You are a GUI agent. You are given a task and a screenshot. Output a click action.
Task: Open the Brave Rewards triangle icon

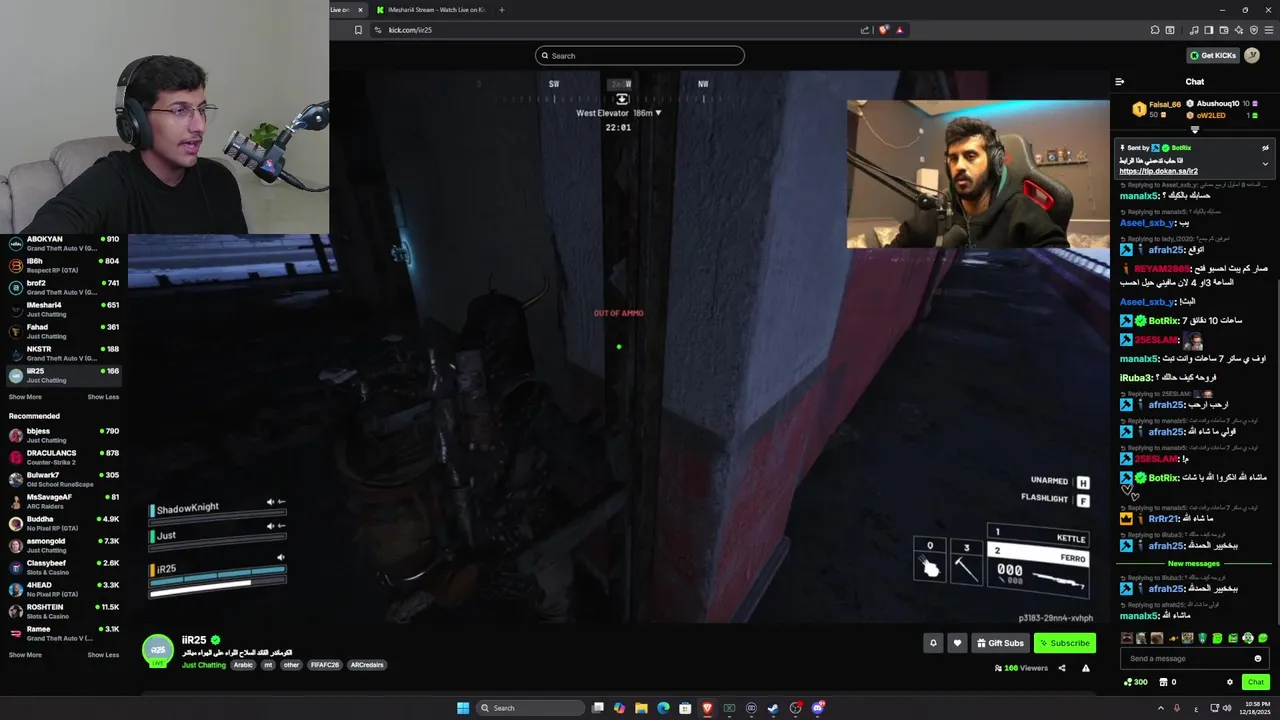(x=900, y=30)
